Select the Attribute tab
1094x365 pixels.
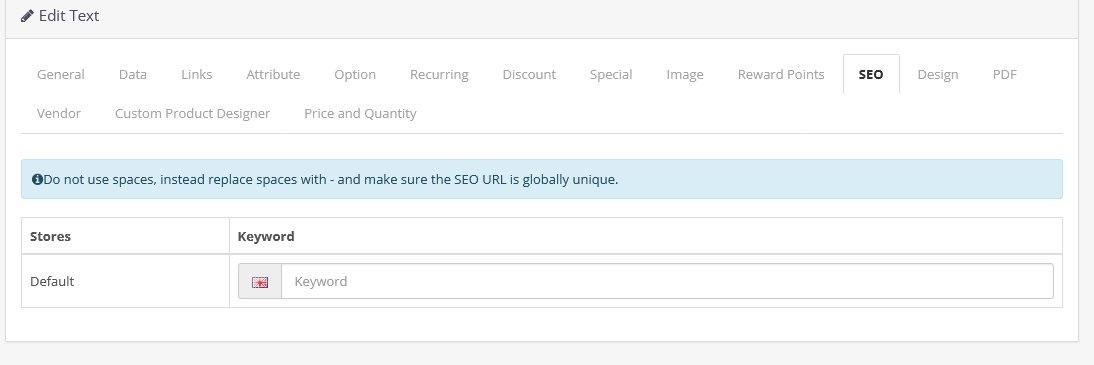273,74
